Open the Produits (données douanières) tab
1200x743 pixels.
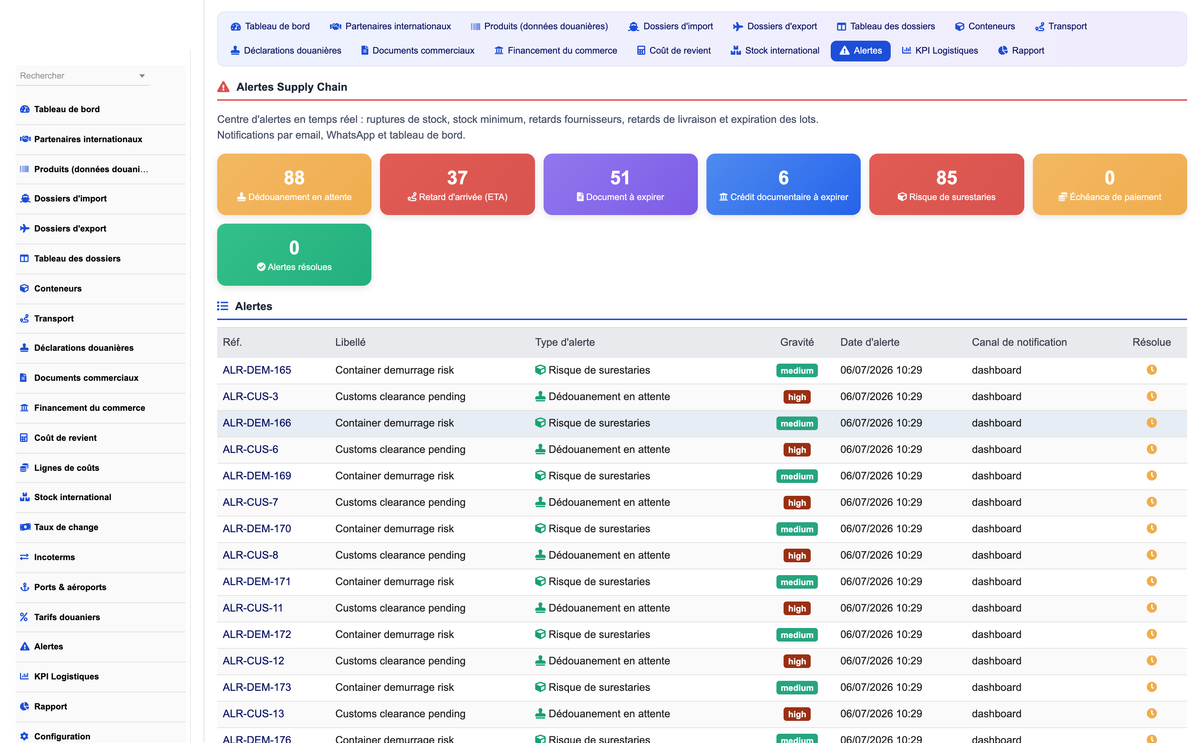[539, 26]
